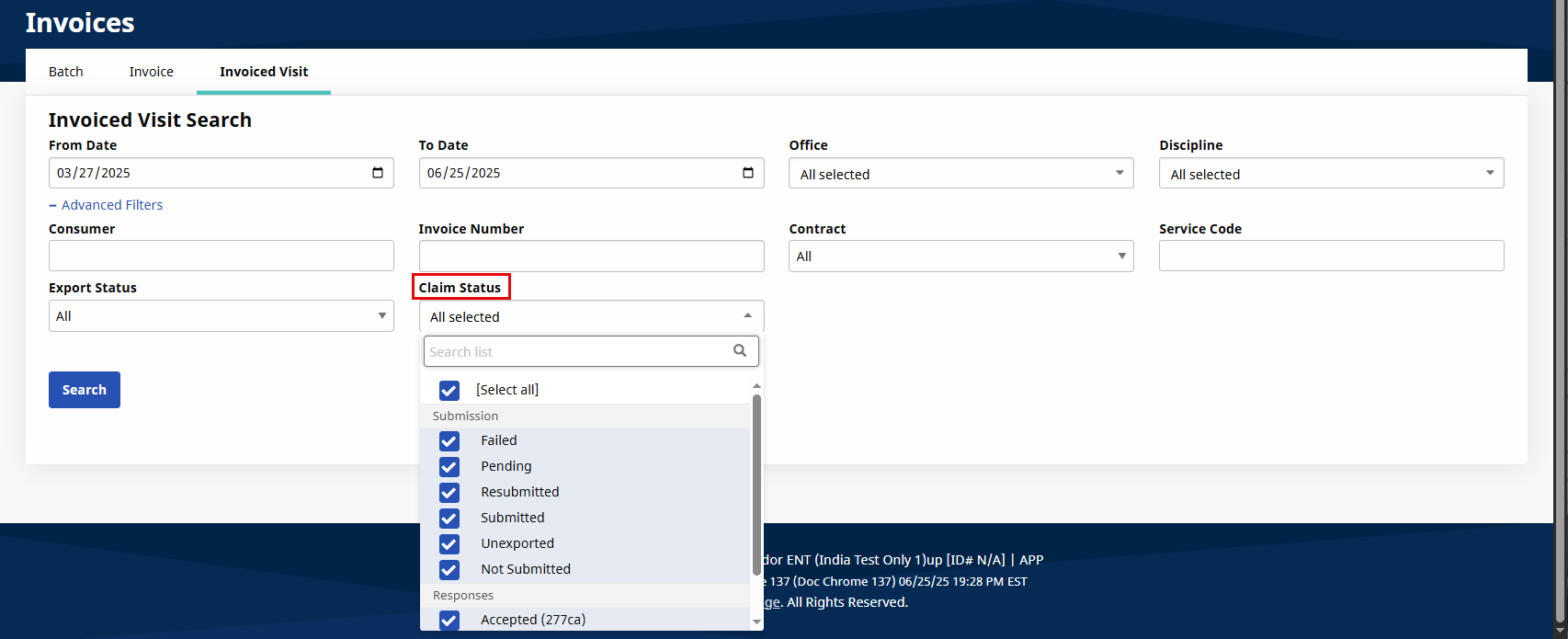Screen dimensions: 1568x639
Task: Open the To Date calendar picker icon
Action: 748,173
